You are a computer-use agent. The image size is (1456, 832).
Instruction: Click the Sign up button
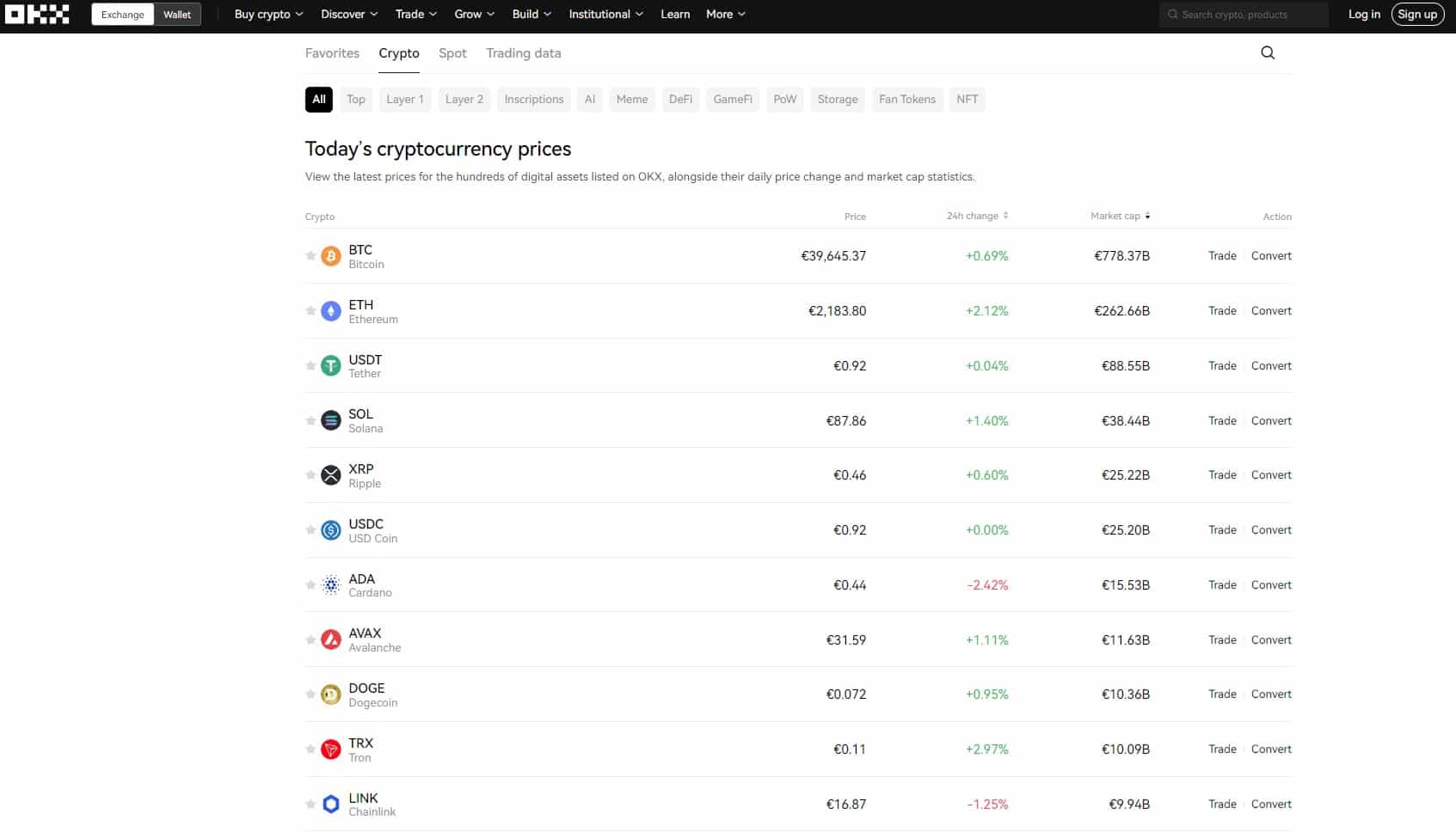pyautogui.click(x=1416, y=15)
